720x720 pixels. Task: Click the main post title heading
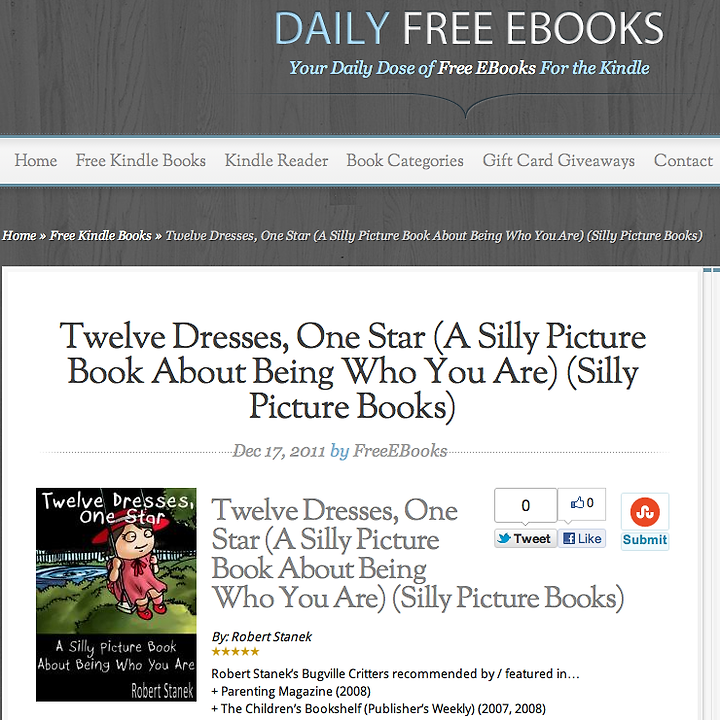coord(353,371)
